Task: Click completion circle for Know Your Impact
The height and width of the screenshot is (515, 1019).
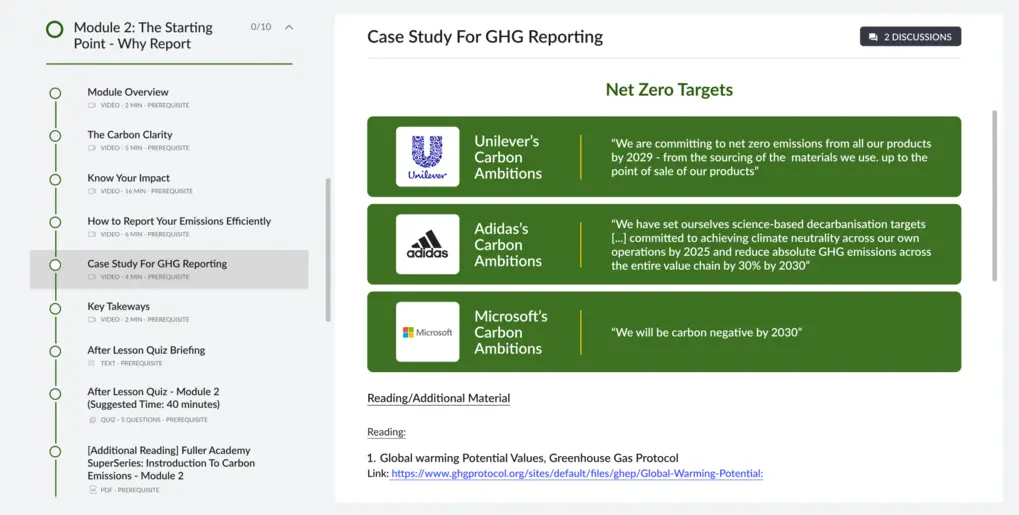Action: click(x=55, y=179)
